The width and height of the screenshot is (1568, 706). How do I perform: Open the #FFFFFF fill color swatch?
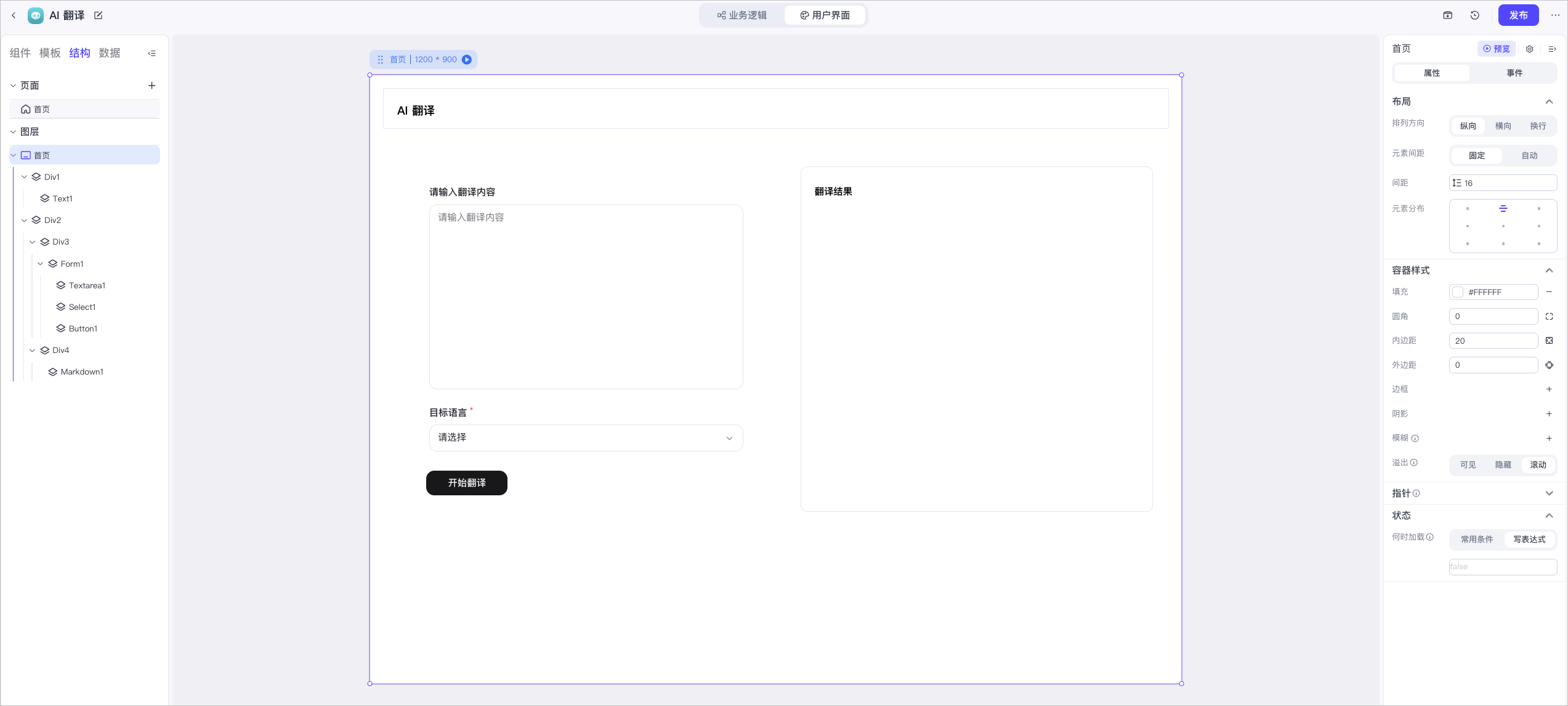coord(1458,292)
